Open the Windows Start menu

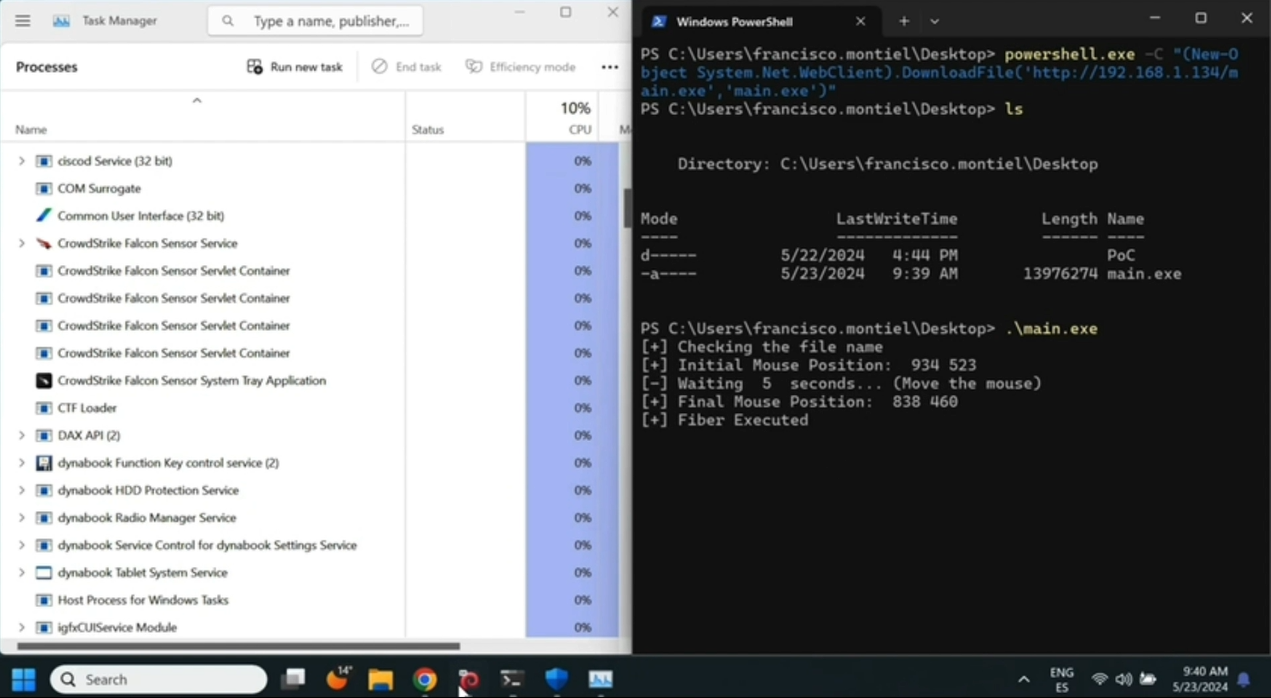[23, 680]
